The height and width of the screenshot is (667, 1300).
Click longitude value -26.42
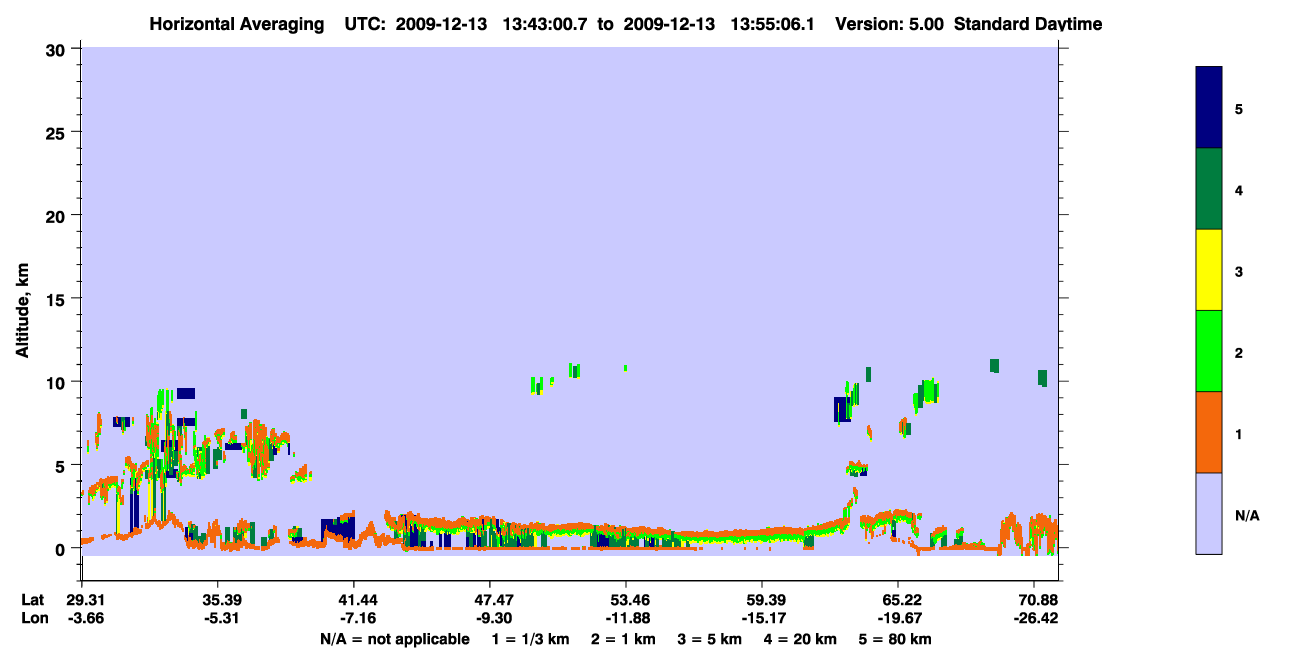pos(1034,618)
